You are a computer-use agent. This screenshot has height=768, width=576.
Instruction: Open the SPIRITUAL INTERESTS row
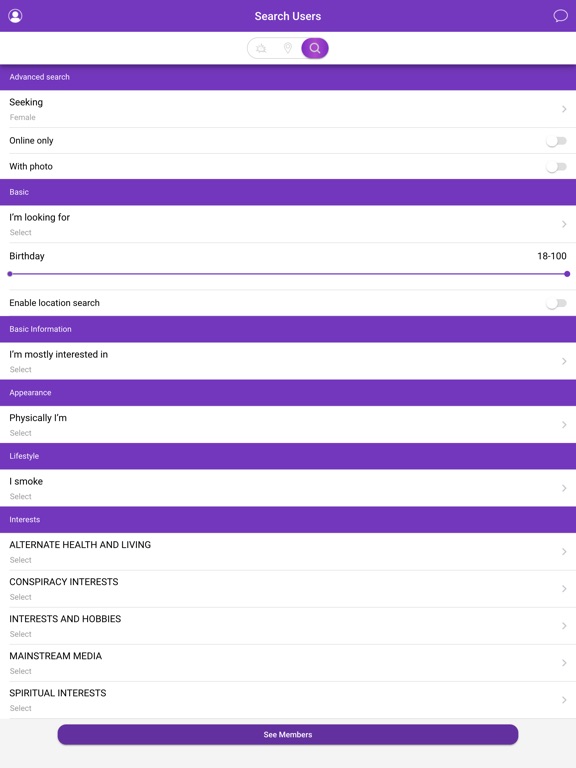[288, 700]
